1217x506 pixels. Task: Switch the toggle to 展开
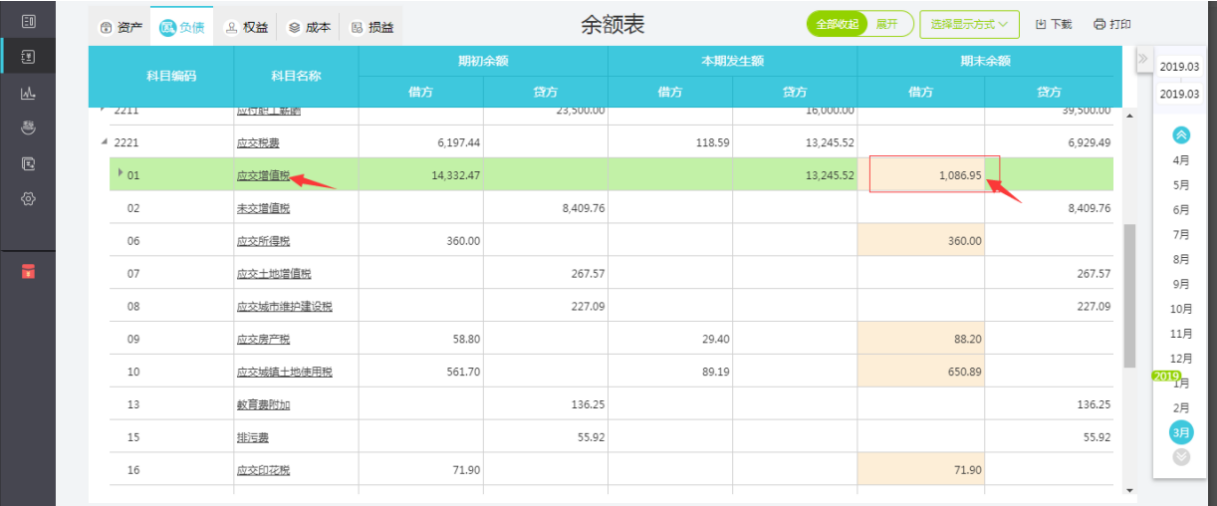pyautogui.click(x=886, y=24)
